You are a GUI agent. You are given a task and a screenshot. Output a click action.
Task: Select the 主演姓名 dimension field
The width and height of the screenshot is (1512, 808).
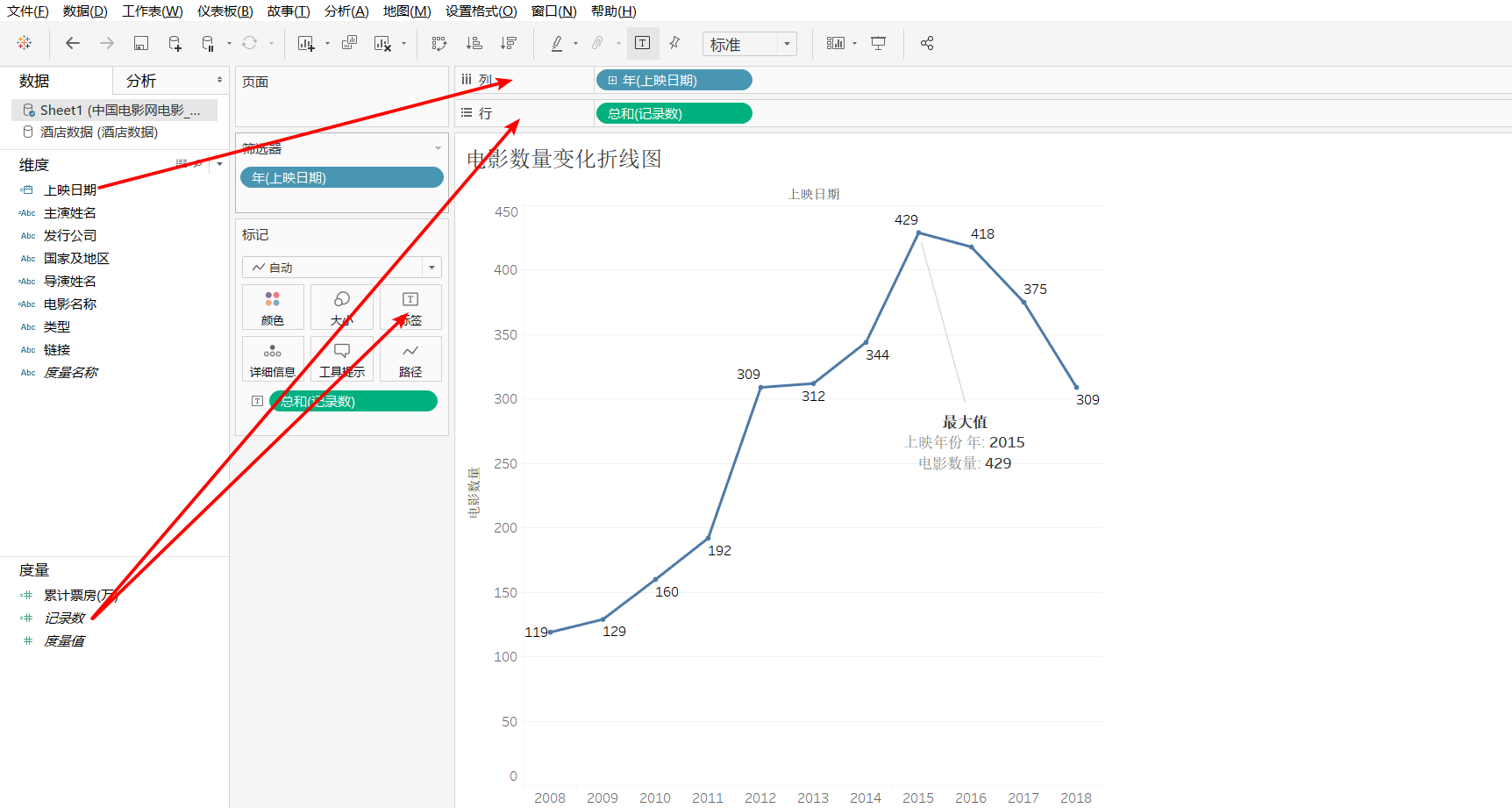70,213
